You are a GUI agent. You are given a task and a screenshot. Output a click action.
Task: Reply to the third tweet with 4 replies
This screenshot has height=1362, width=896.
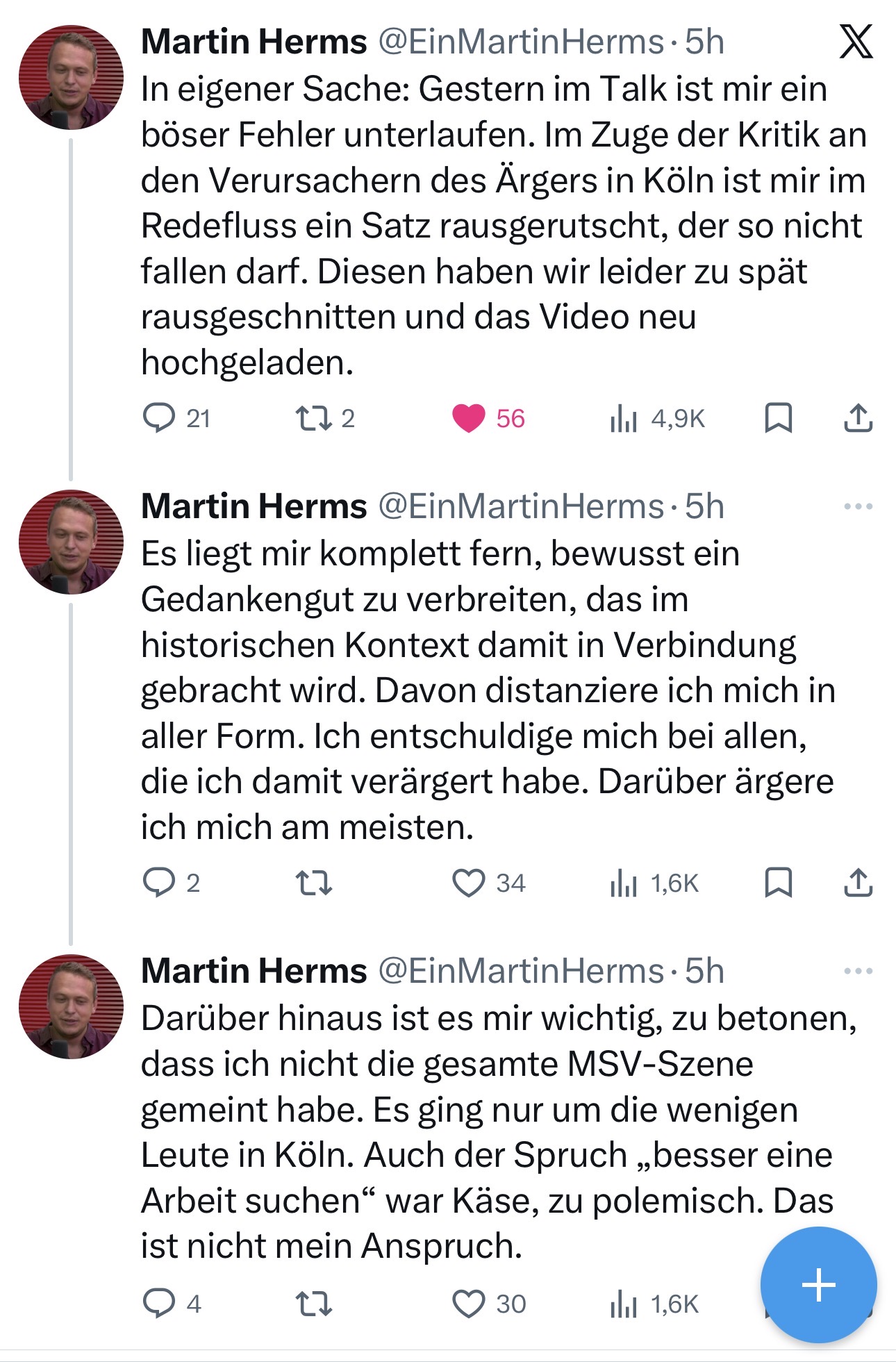pos(159,1304)
